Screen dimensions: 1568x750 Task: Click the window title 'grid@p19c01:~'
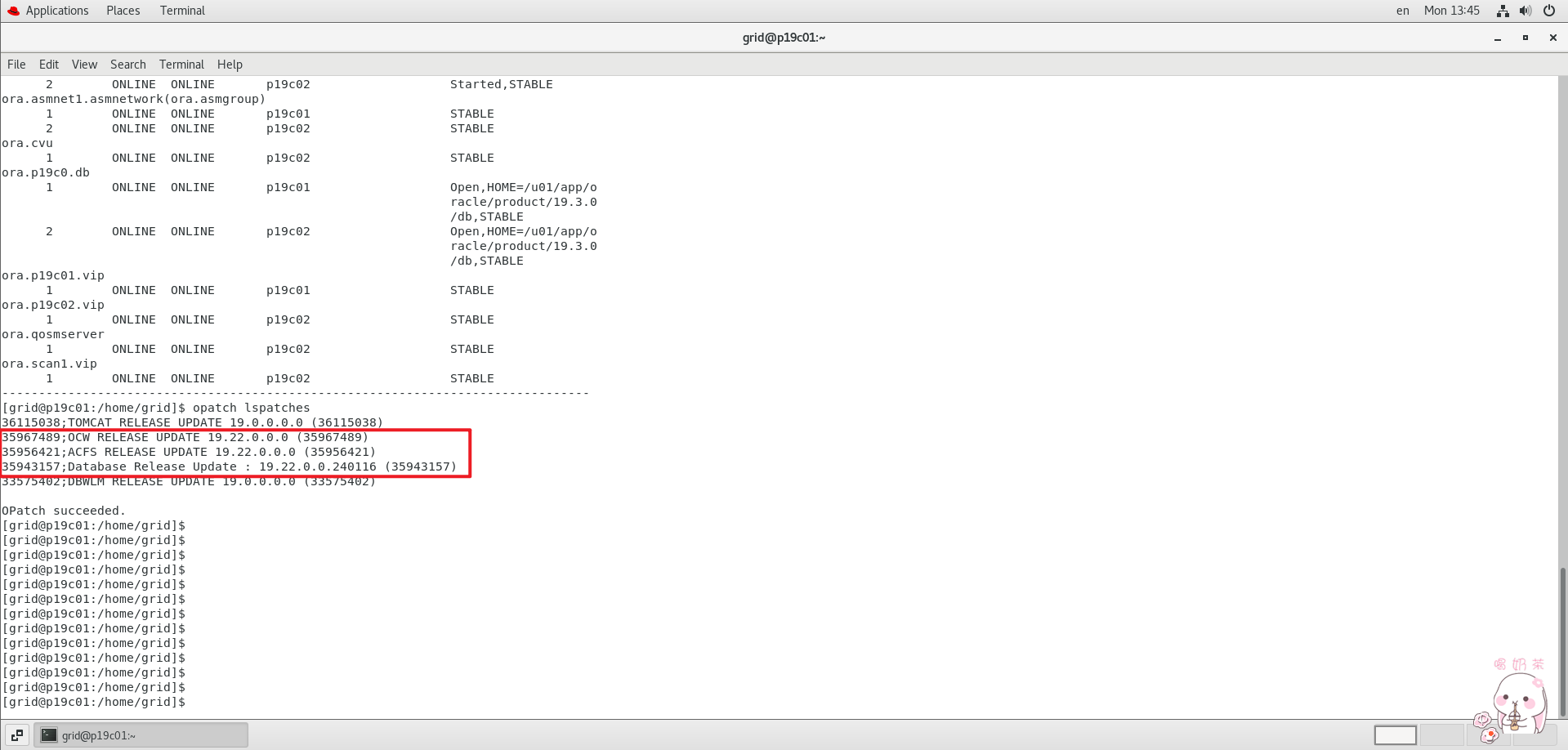[784, 38]
